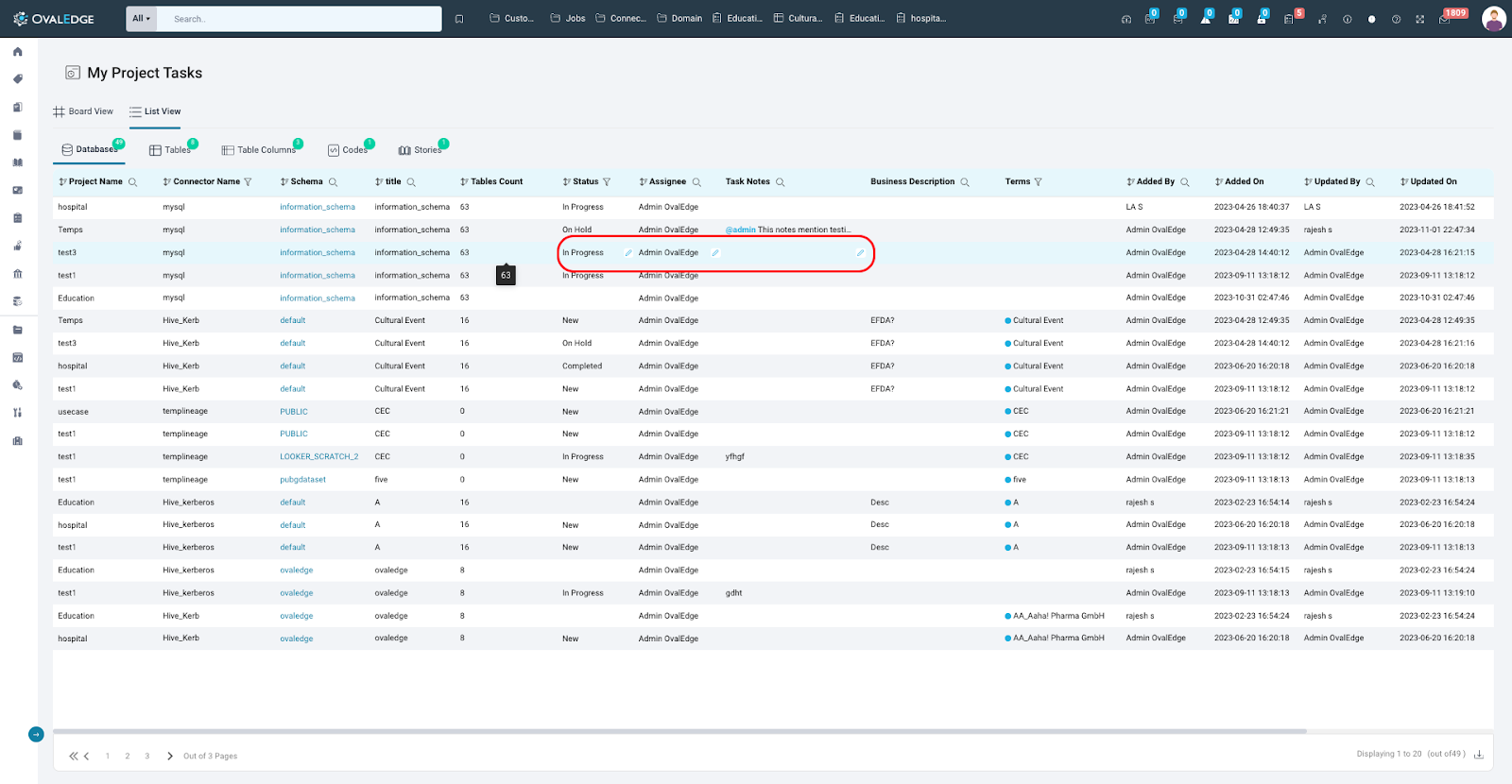Click gdht task note cell
This screenshot has width=1512, height=784.
tap(733, 593)
